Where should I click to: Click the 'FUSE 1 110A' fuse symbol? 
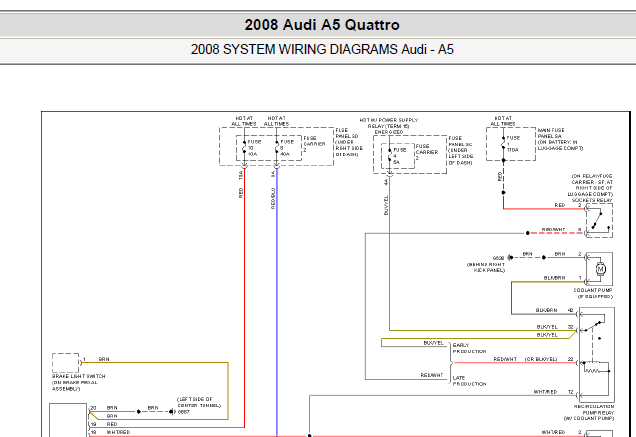(503, 144)
